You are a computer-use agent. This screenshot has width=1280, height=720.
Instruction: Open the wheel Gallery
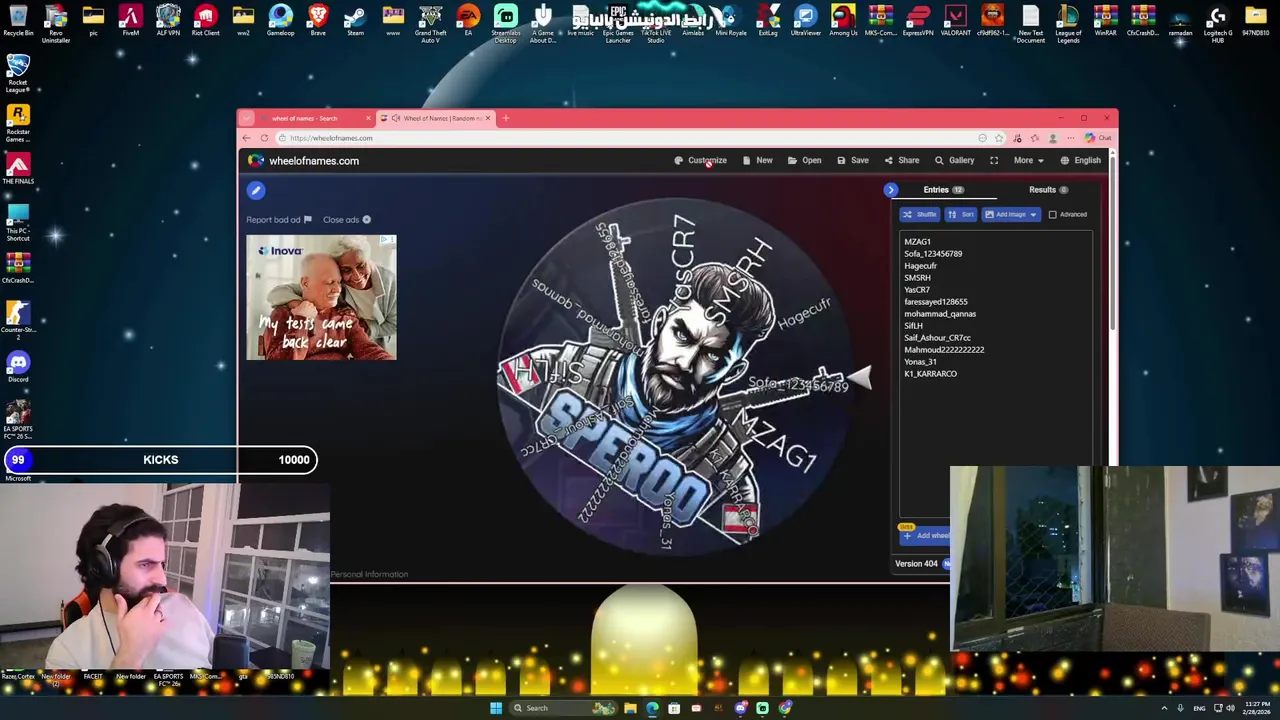pyautogui.click(x=955, y=160)
